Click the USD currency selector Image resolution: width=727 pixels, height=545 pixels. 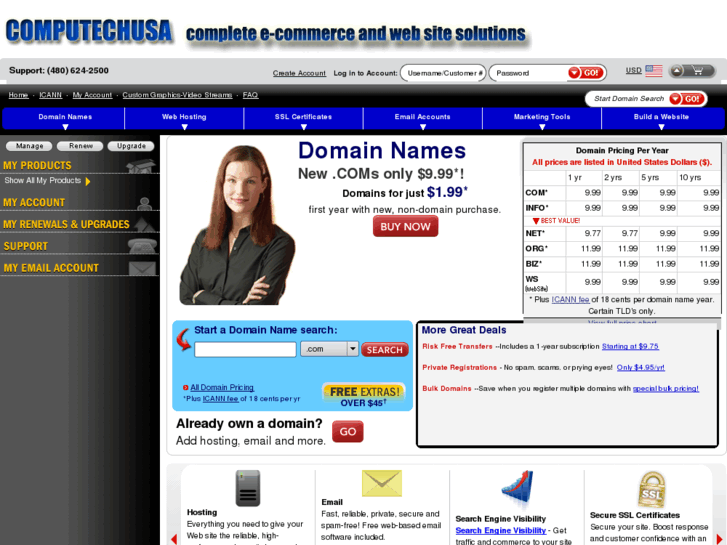click(633, 71)
